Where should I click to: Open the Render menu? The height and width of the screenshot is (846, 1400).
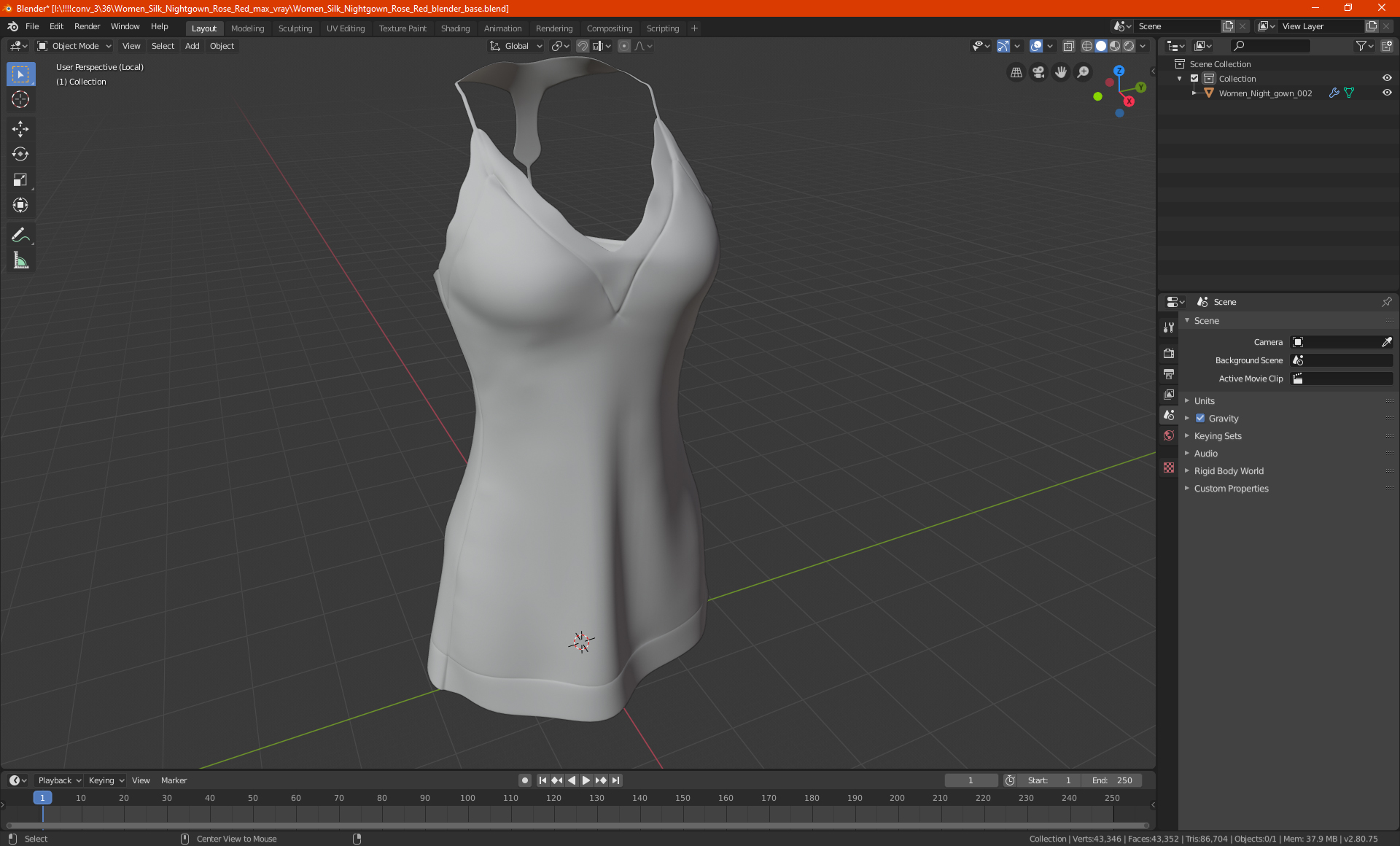[x=87, y=26]
